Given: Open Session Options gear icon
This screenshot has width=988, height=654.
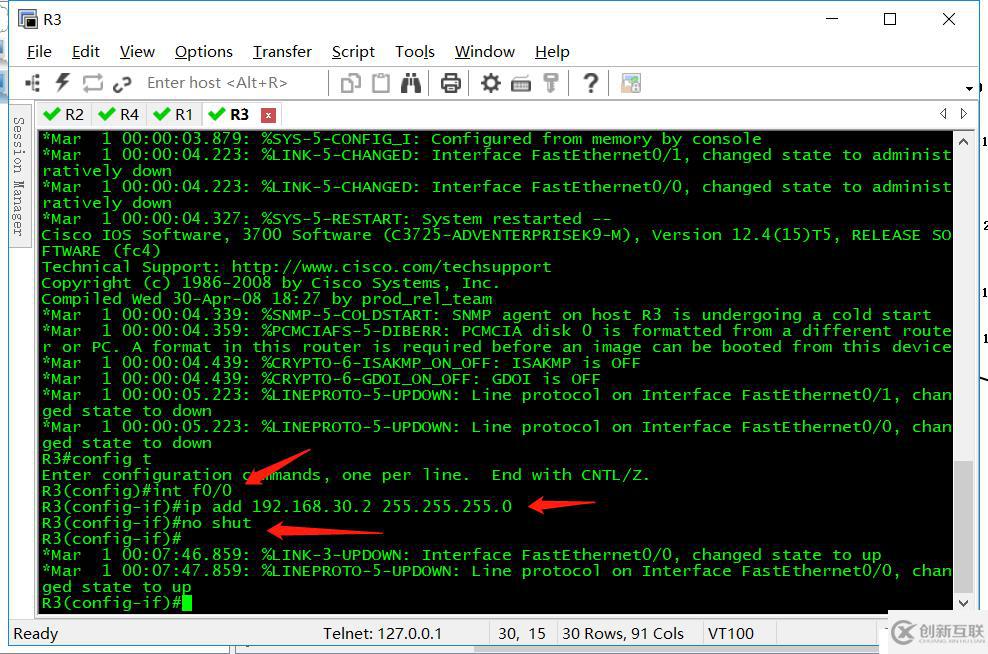Looking at the screenshot, I should (490, 83).
